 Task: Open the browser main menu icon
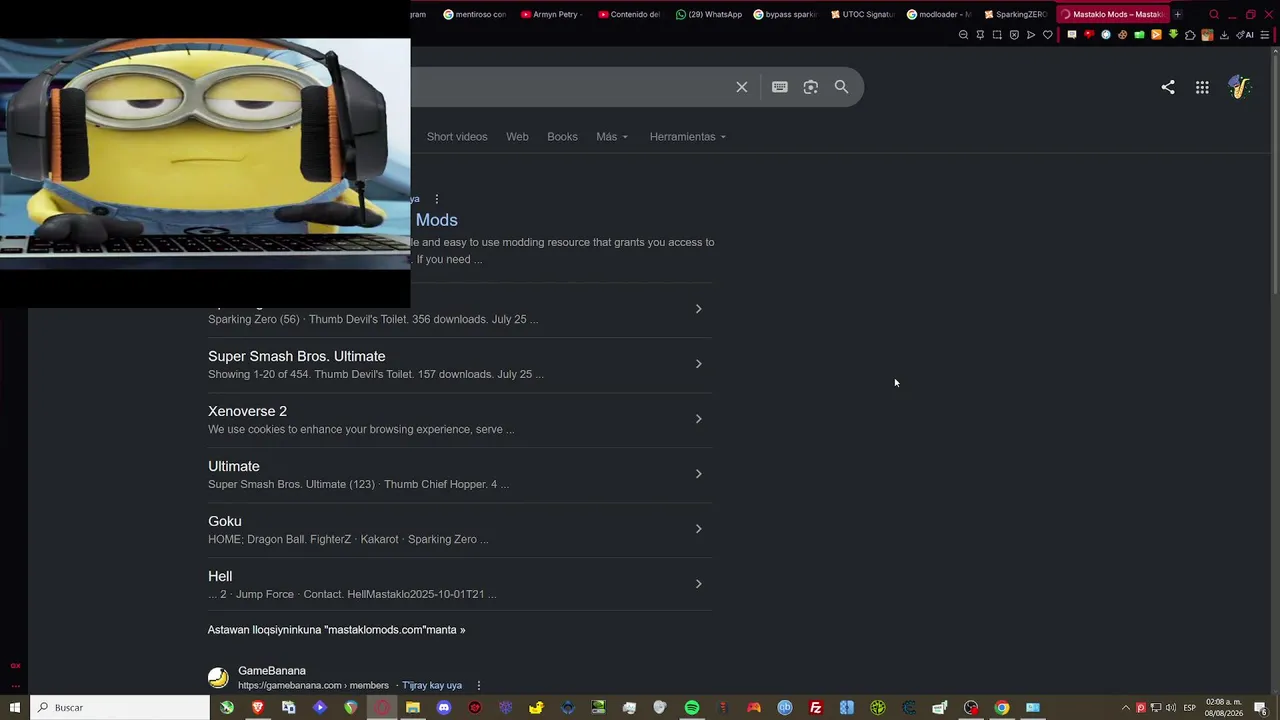pyautogui.click(x=1265, y=35)
